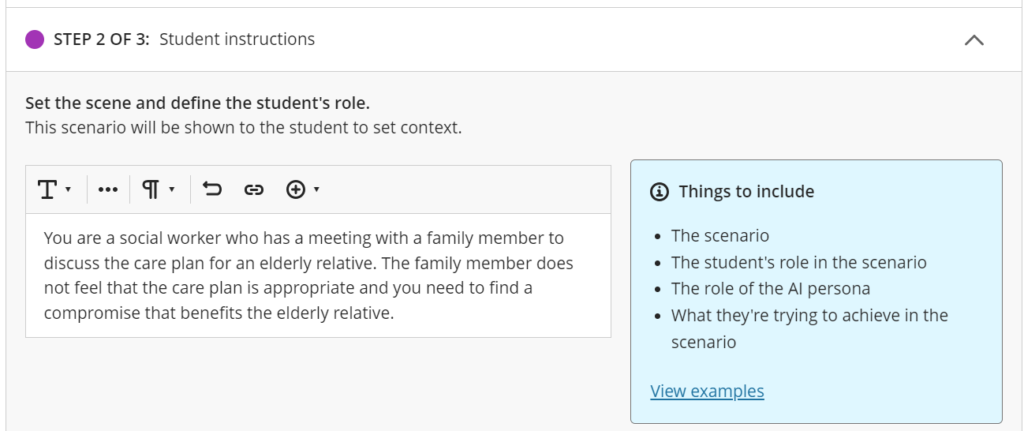
Task: Collapse the Student instructions step panel
Action: coord(974,40)
